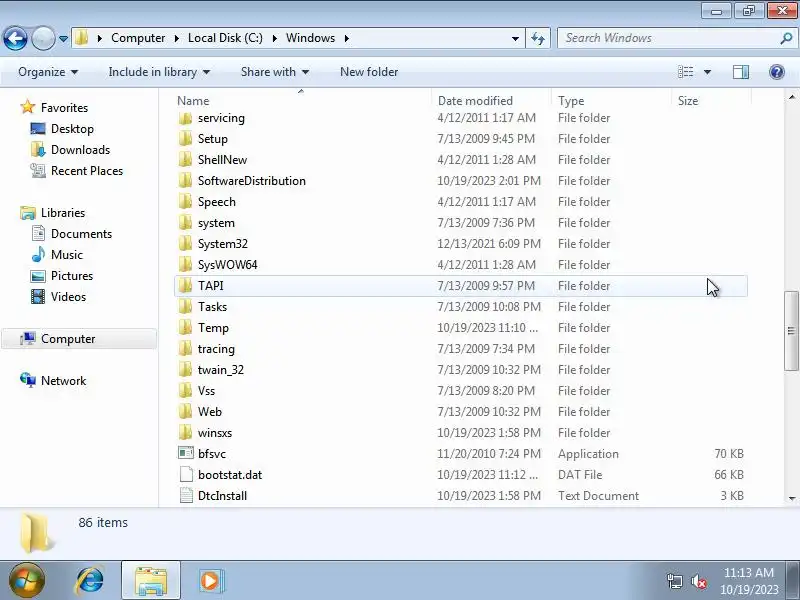
Task: Open the view options dropdown arrow
Action: pyautogui.click(x=707, y=72)
